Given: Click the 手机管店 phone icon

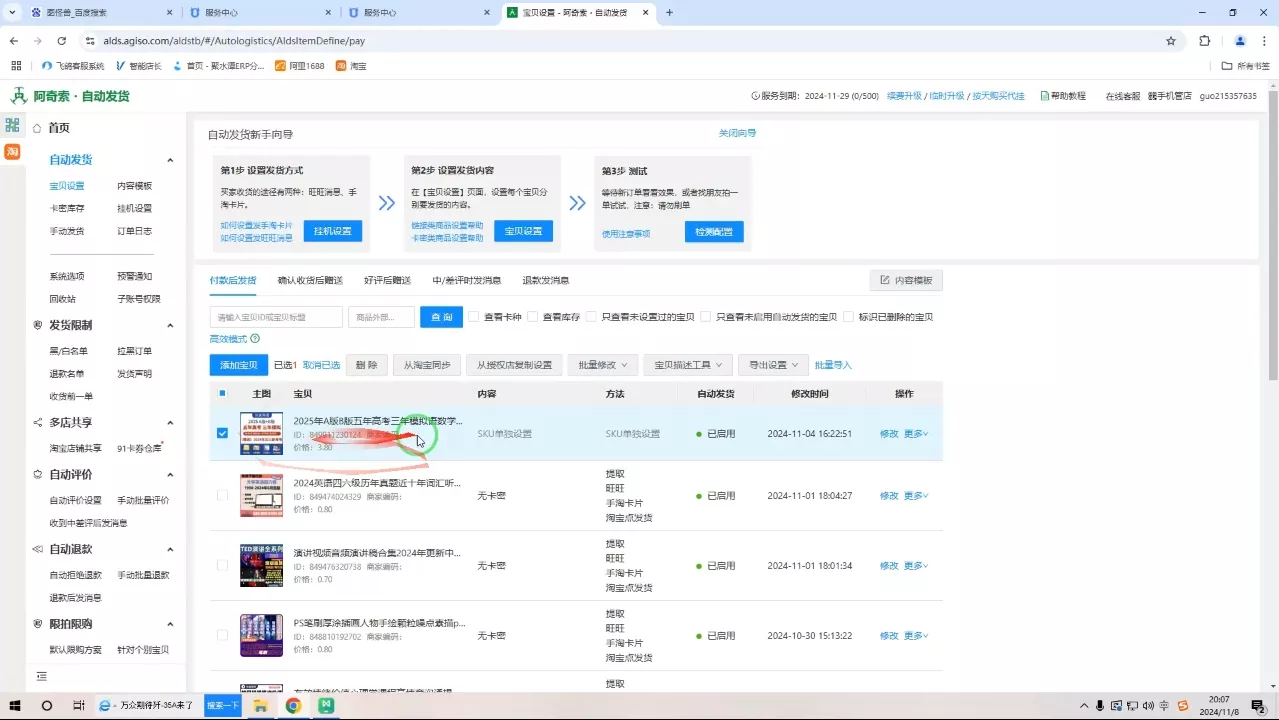Looking at the screenshot, I should point(1150,96).
